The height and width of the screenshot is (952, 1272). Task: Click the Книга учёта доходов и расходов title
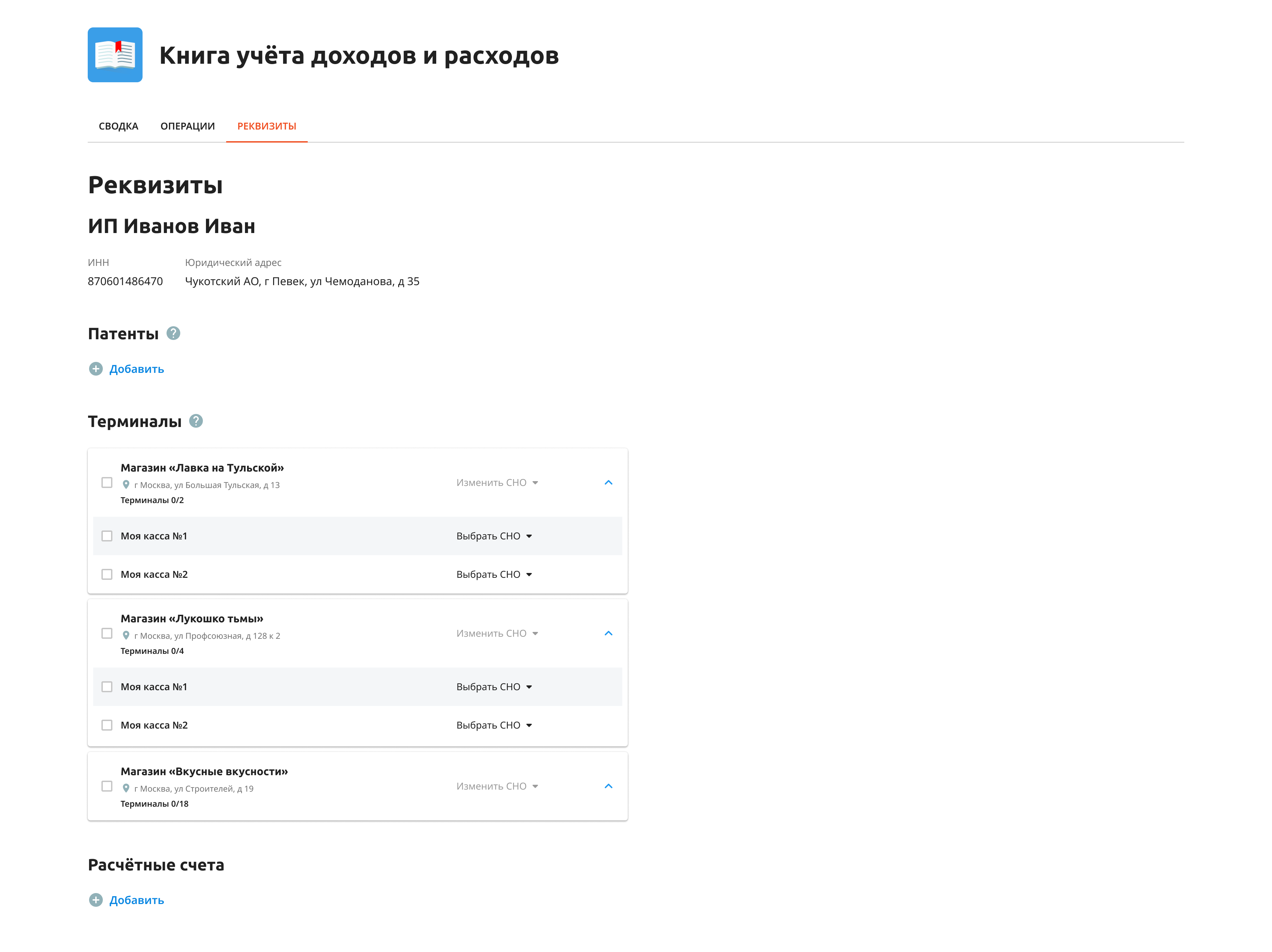[359, 55]
